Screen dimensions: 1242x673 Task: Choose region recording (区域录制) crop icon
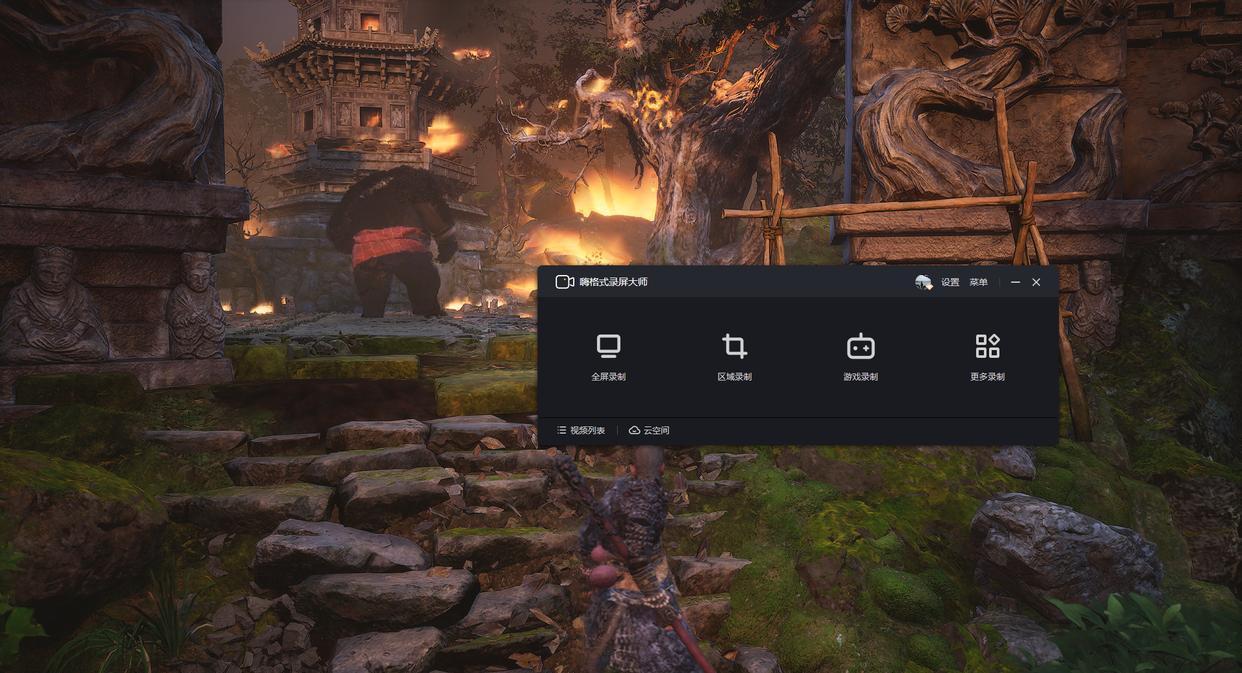tap(734, 346)
